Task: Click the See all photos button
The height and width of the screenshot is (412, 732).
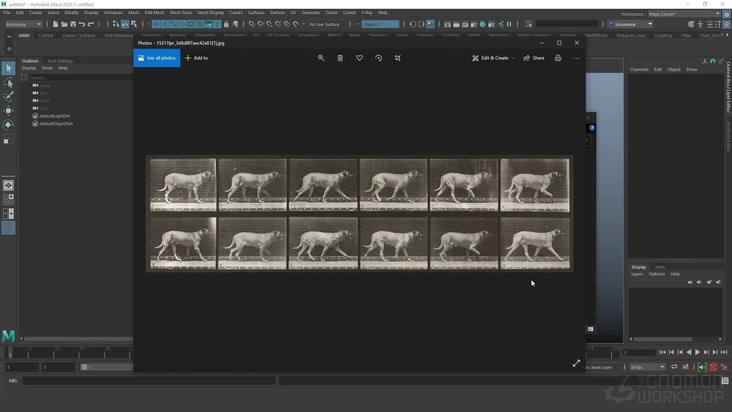Action: [x=157, y=58]
